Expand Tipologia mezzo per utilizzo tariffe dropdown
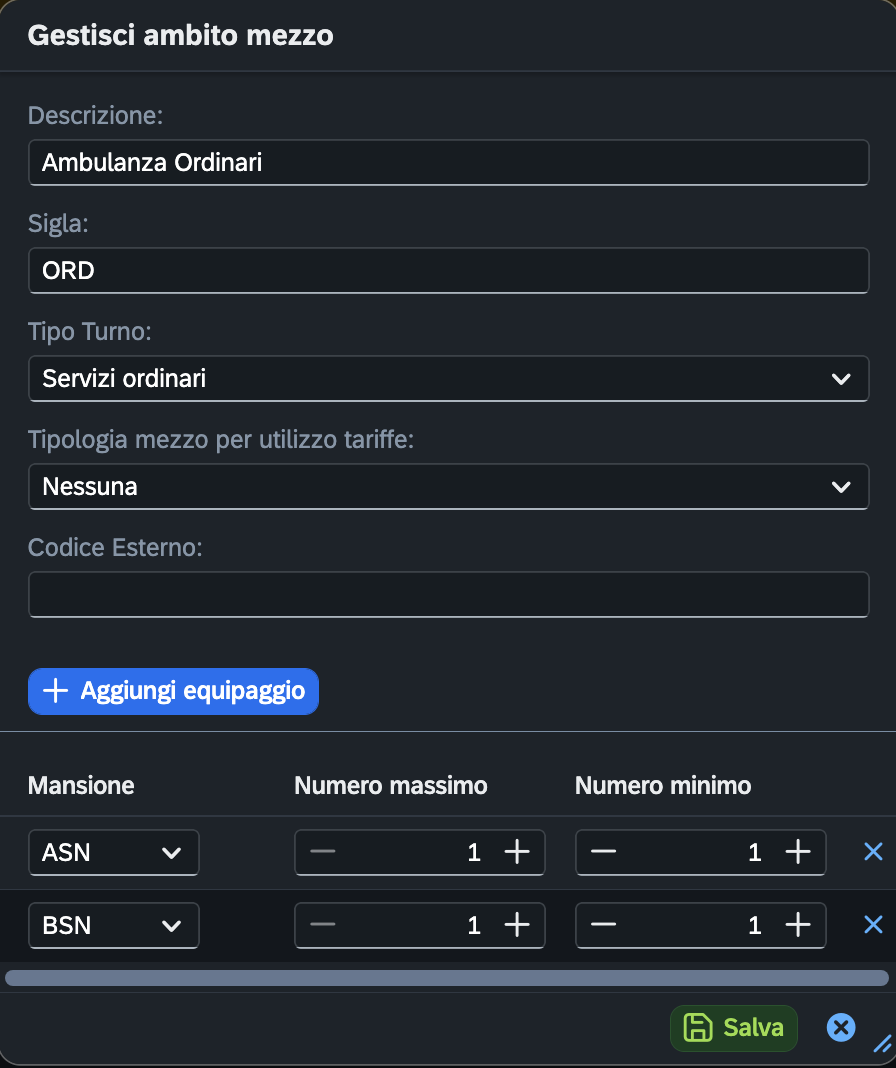896x1068 pixels. pos(448,487)
